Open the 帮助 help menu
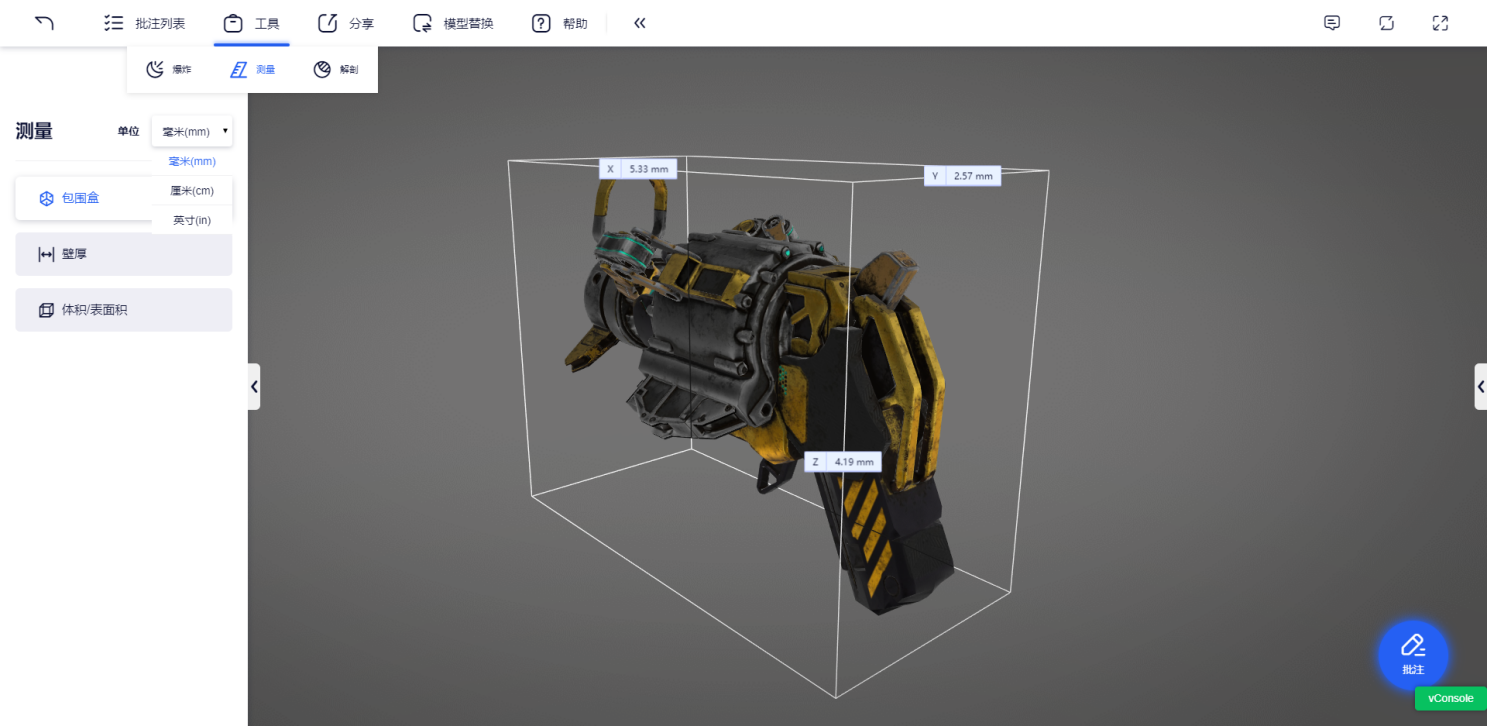The height and width of the screenshot is (726, 1487). [559, 23]
